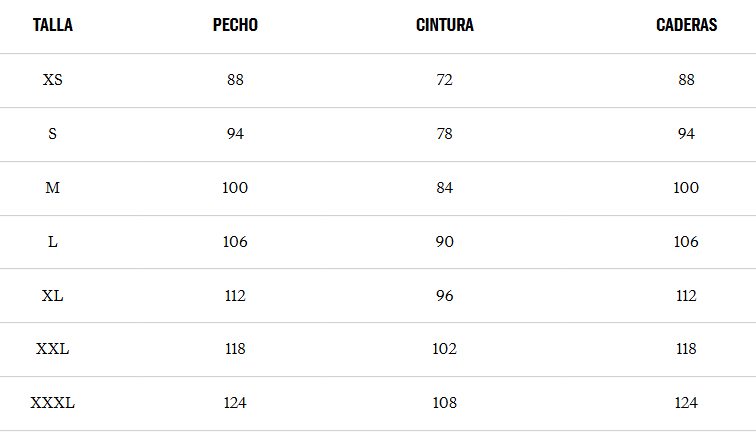Click the S waist value 78
Screen dimensions: 756x436
(x=445, y=134)
